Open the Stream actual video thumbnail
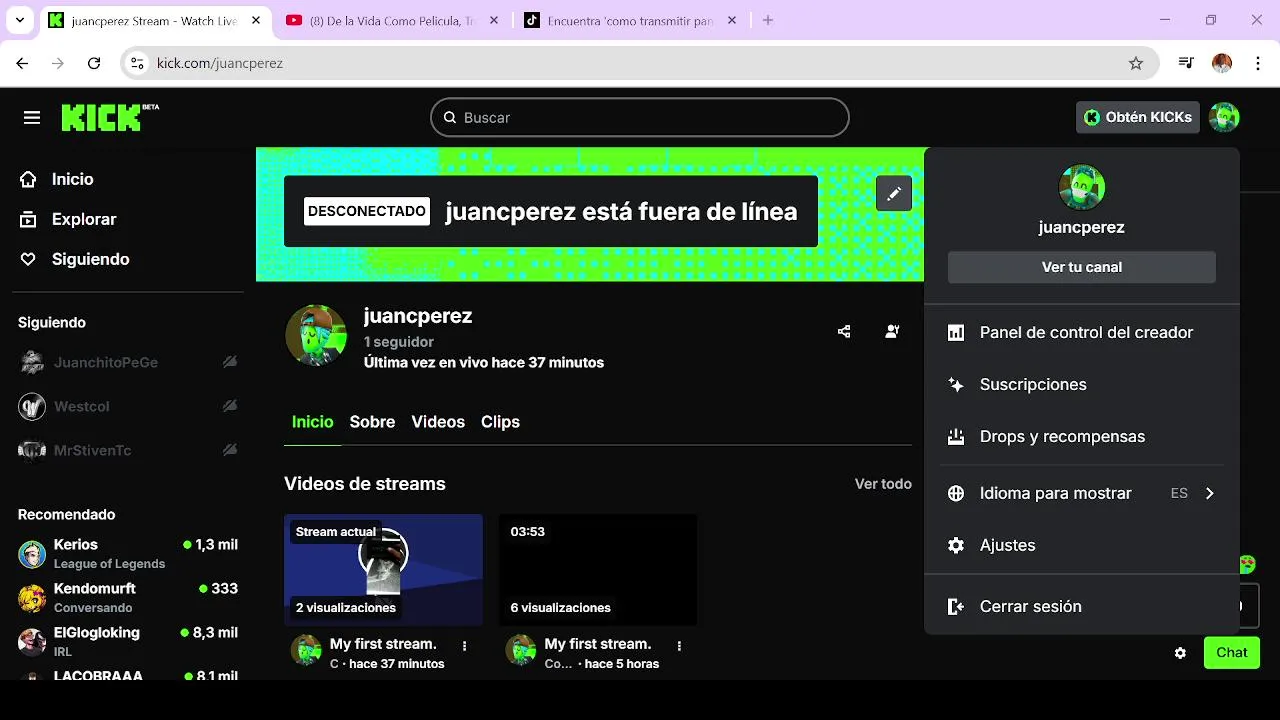 pos(383,570)
